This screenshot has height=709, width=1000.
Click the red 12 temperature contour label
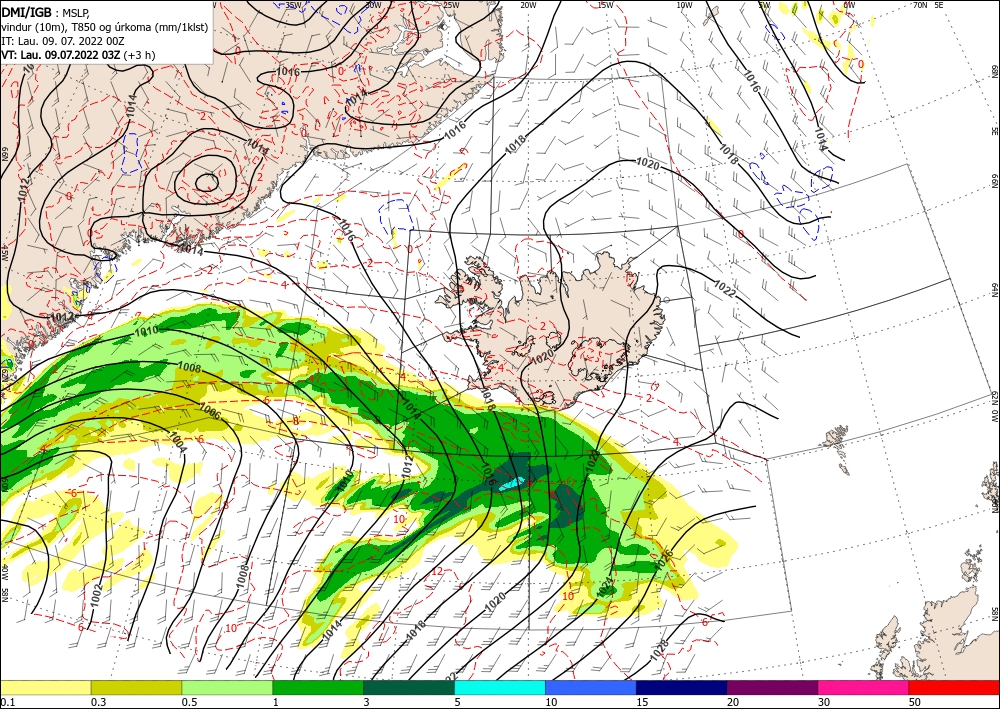(436, 571)
